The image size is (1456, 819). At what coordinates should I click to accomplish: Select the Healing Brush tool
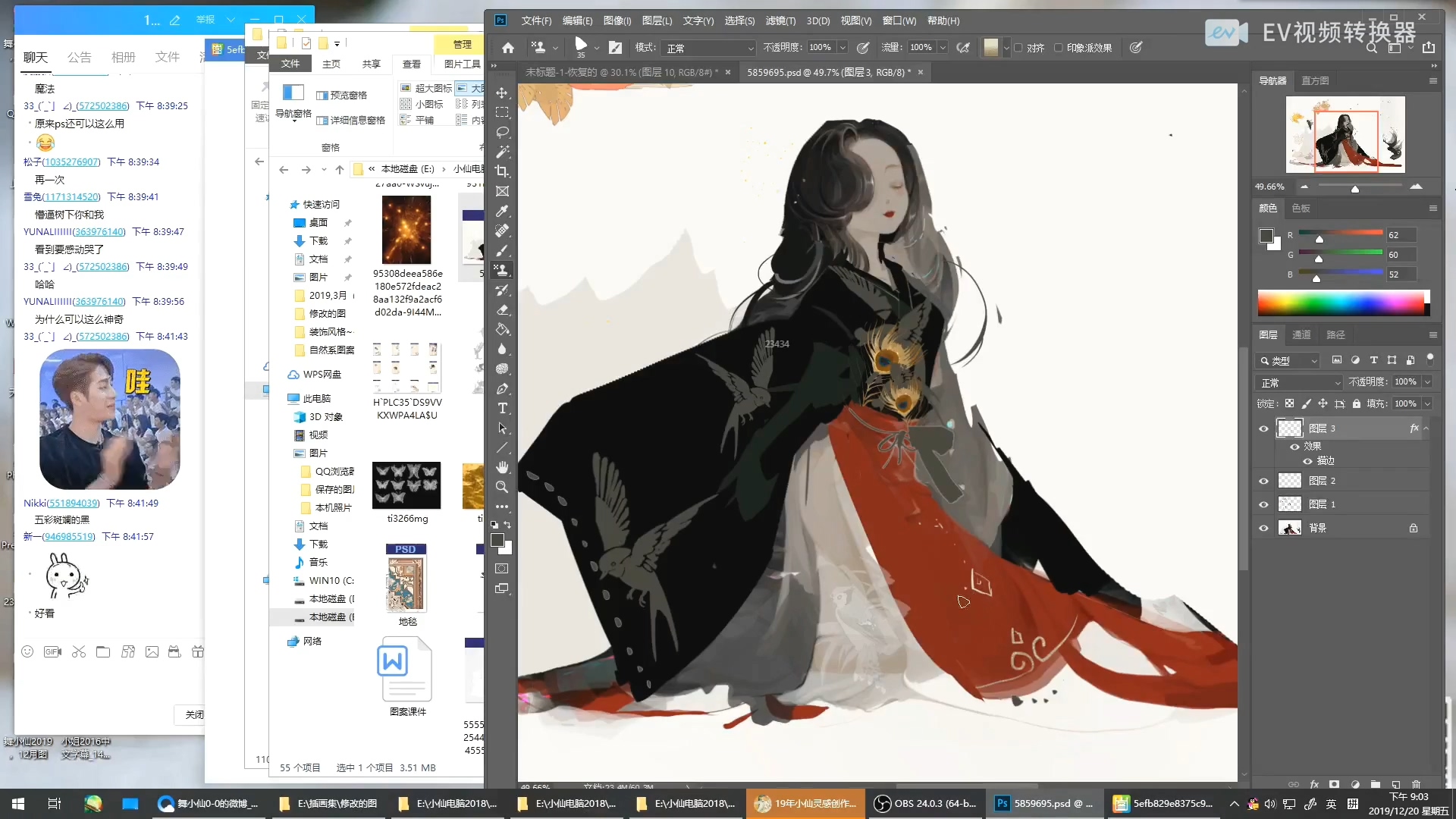pos(502,231)
